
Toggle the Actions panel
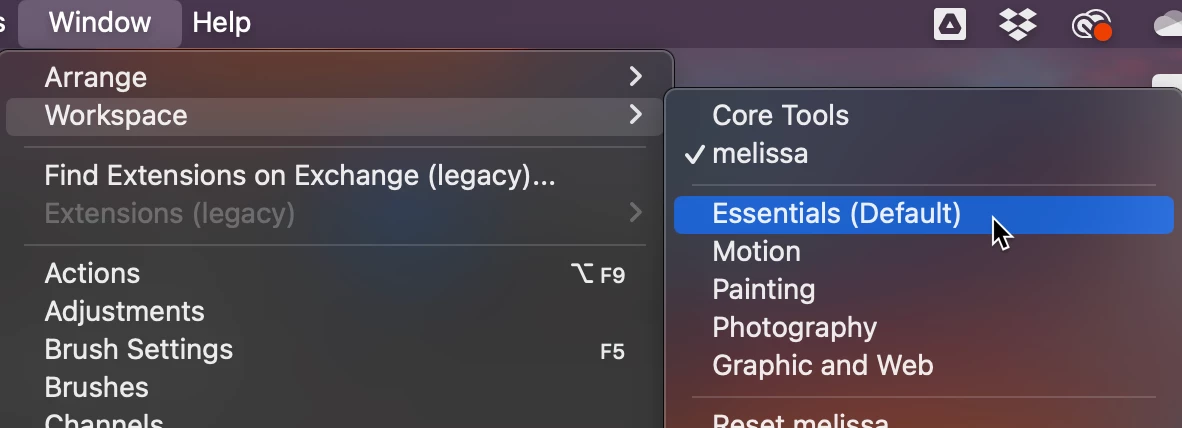coord(92,274)
